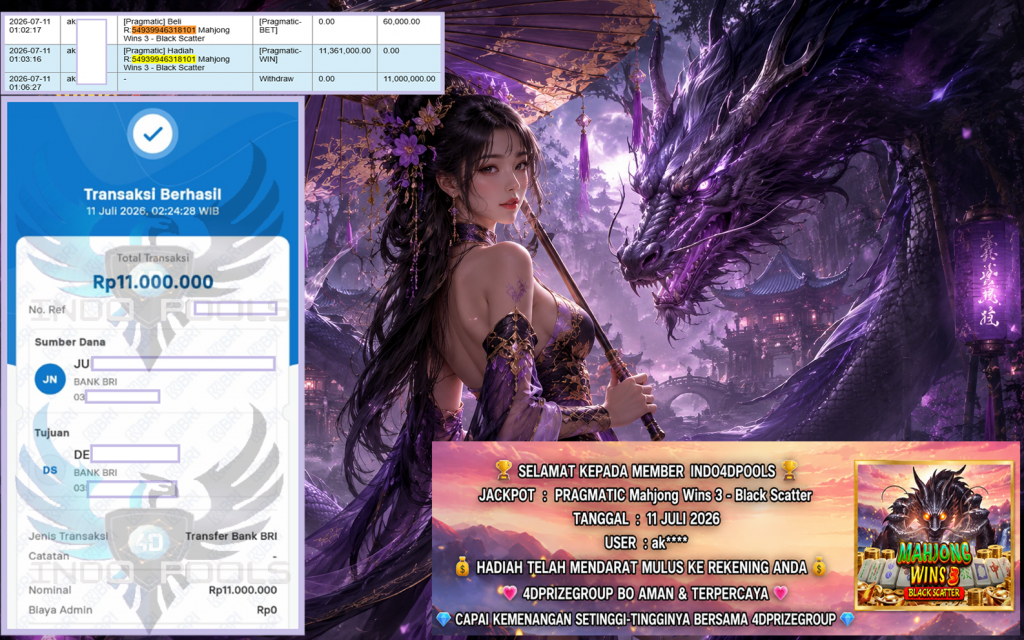This screenshot has width=1024, height=640.
Task: Click the Biaya Admin Rp0 value
Action: 266,610
